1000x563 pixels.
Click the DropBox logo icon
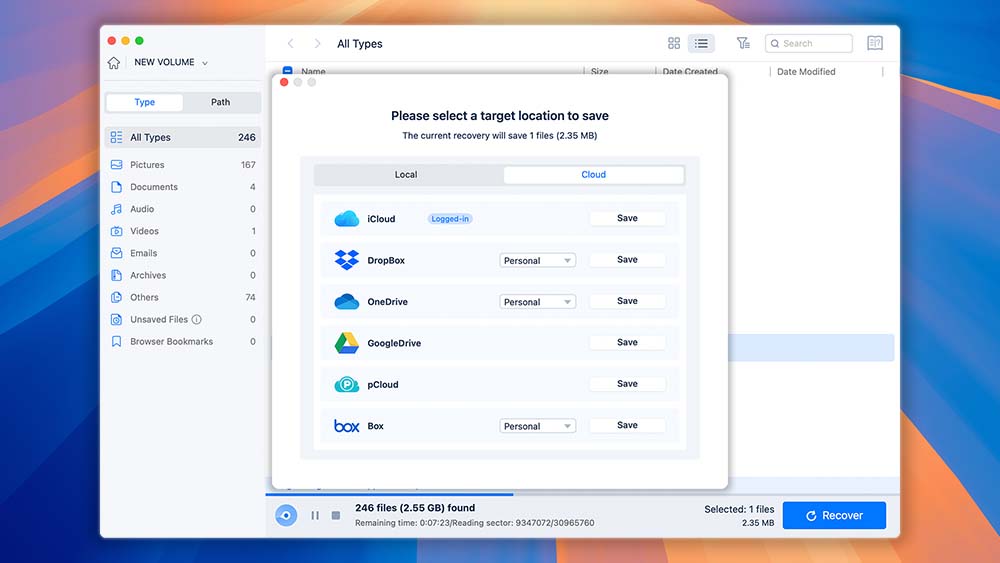tap(346, 260)
